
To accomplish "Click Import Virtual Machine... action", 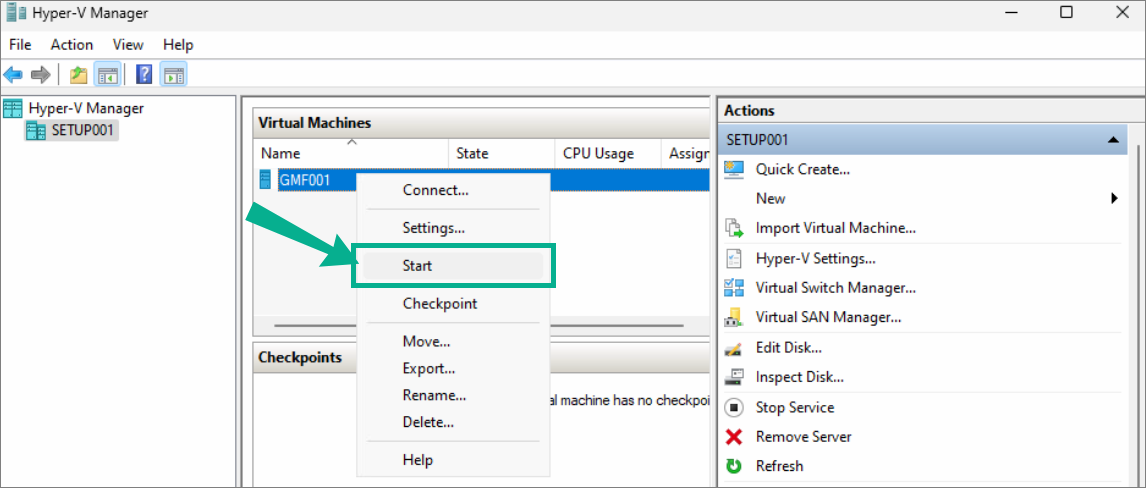I will [835, 228].
